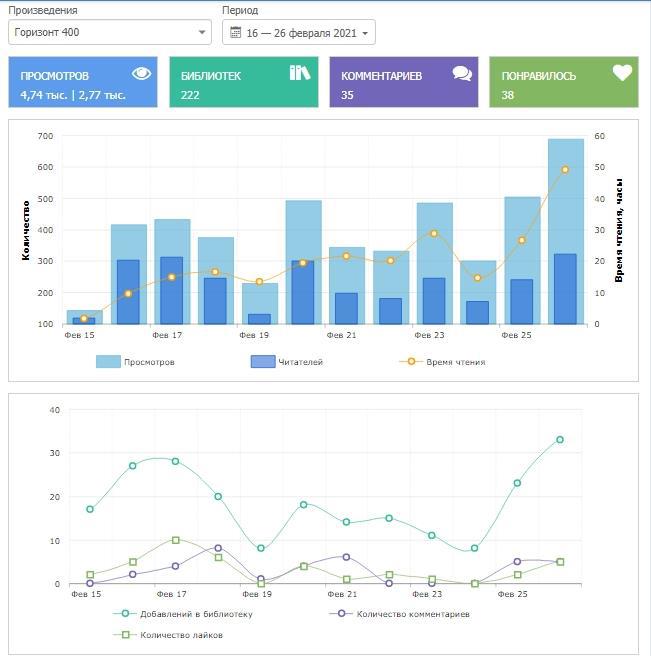Screen dimensions: 651x656
Task: Click the light blue Просмотров legend color box
Action: tap(109, 362)
